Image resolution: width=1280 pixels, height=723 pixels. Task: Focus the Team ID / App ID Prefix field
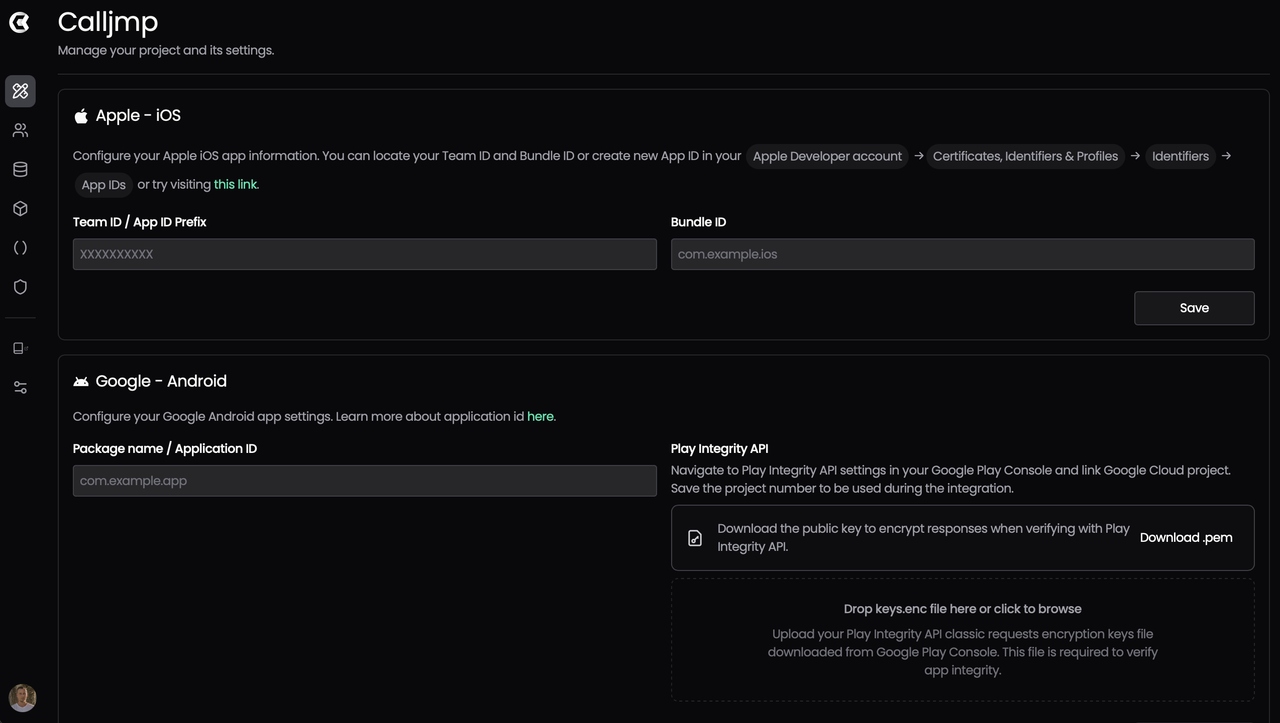(365, 254)
